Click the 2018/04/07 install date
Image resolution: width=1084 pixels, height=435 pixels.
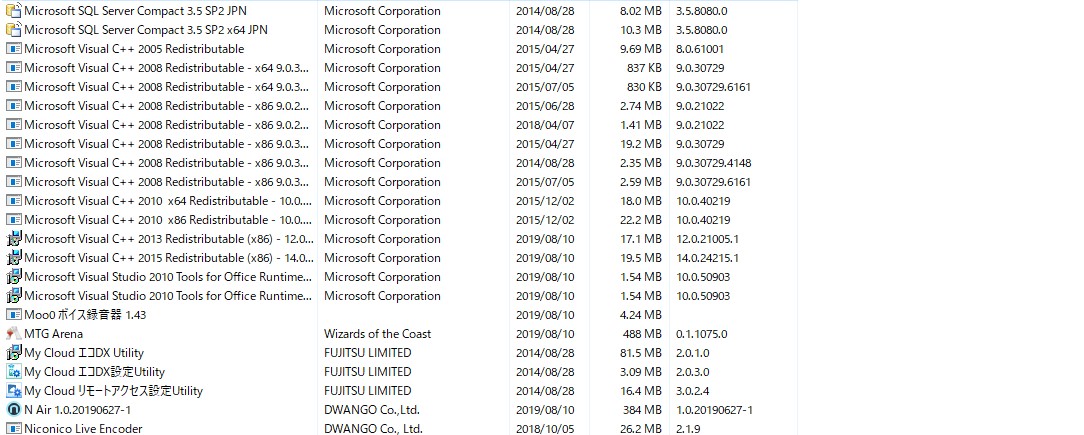(545, 125)
